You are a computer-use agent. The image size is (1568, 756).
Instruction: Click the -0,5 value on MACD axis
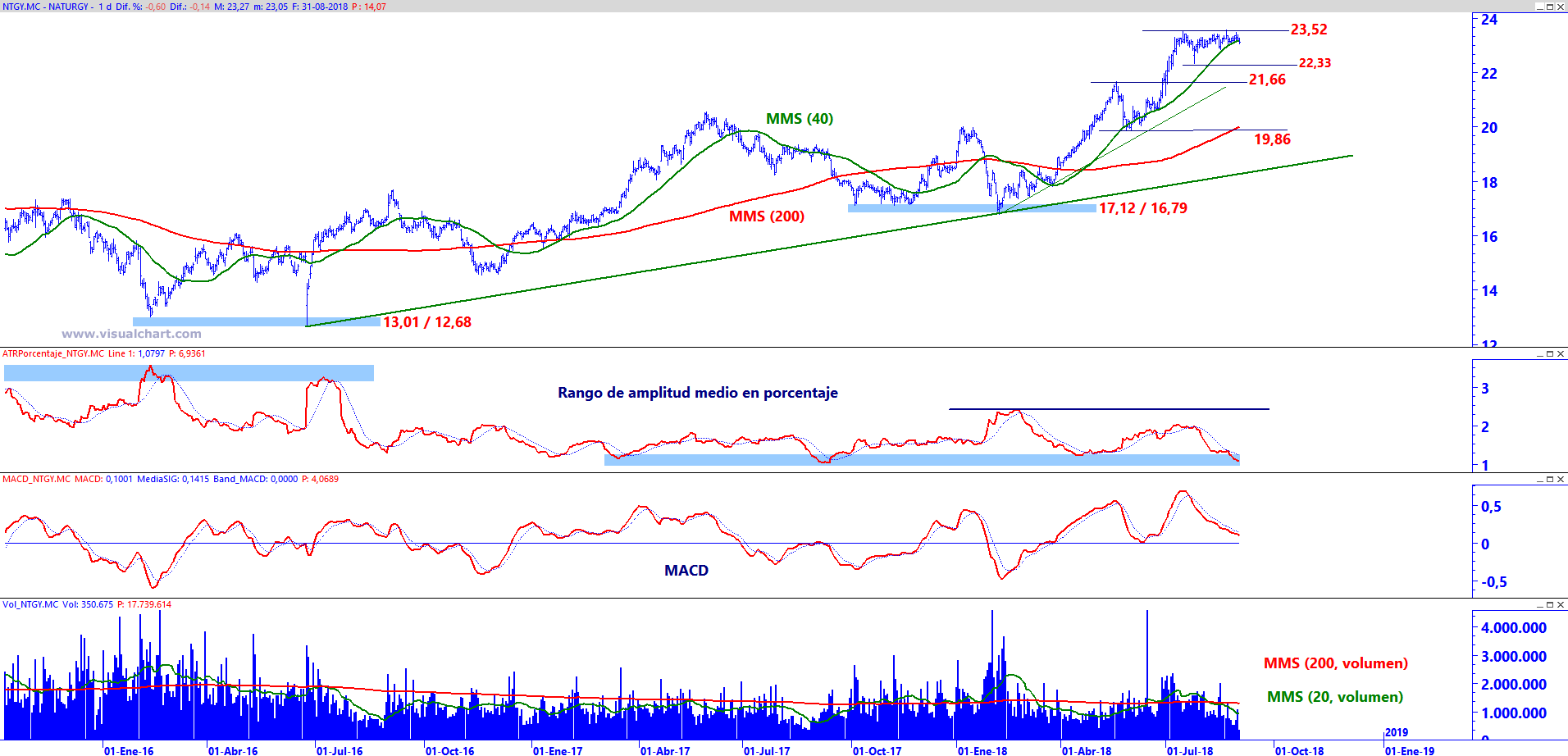pos(1494,582)
